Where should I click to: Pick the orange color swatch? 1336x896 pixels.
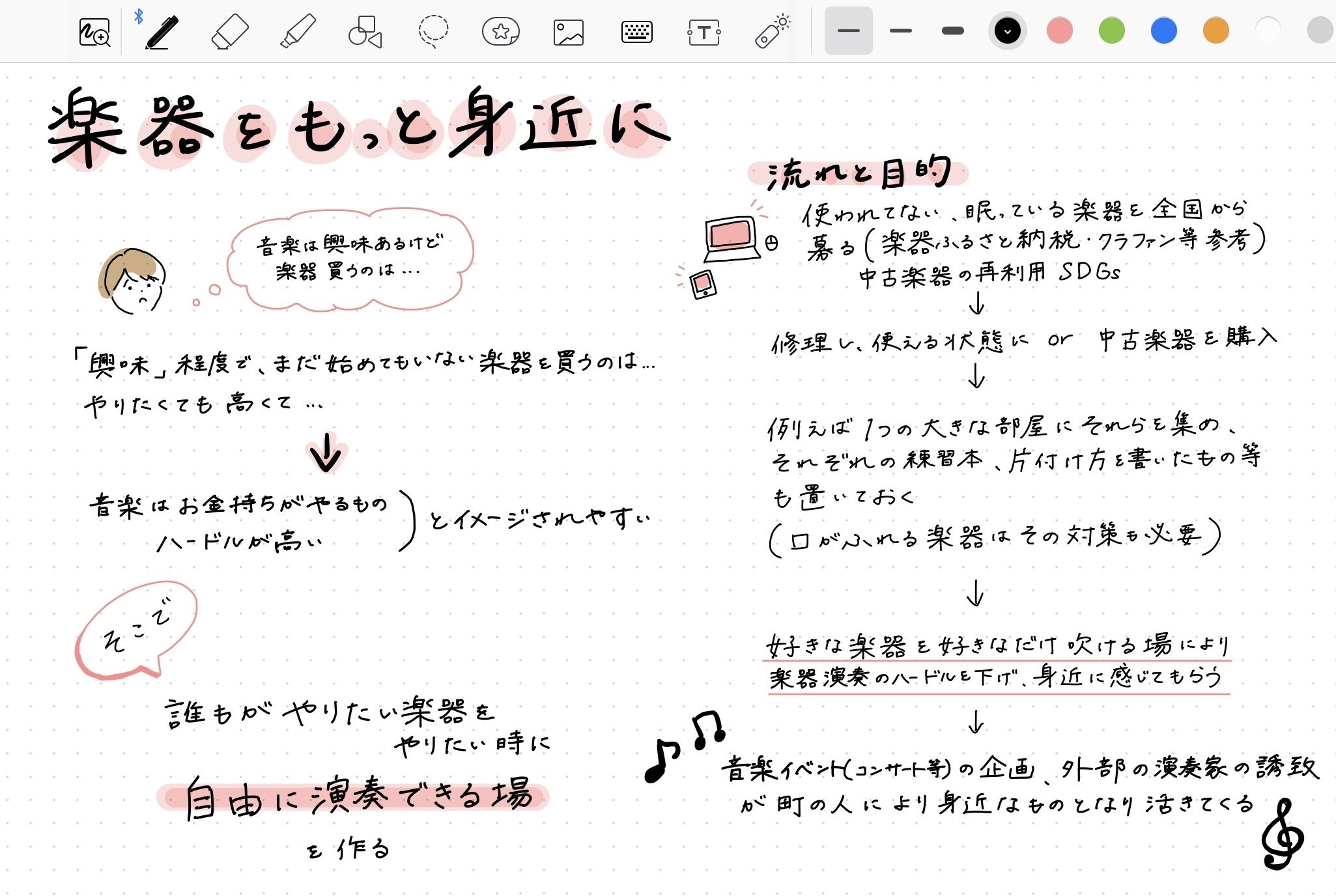(x=1216, y=31)
